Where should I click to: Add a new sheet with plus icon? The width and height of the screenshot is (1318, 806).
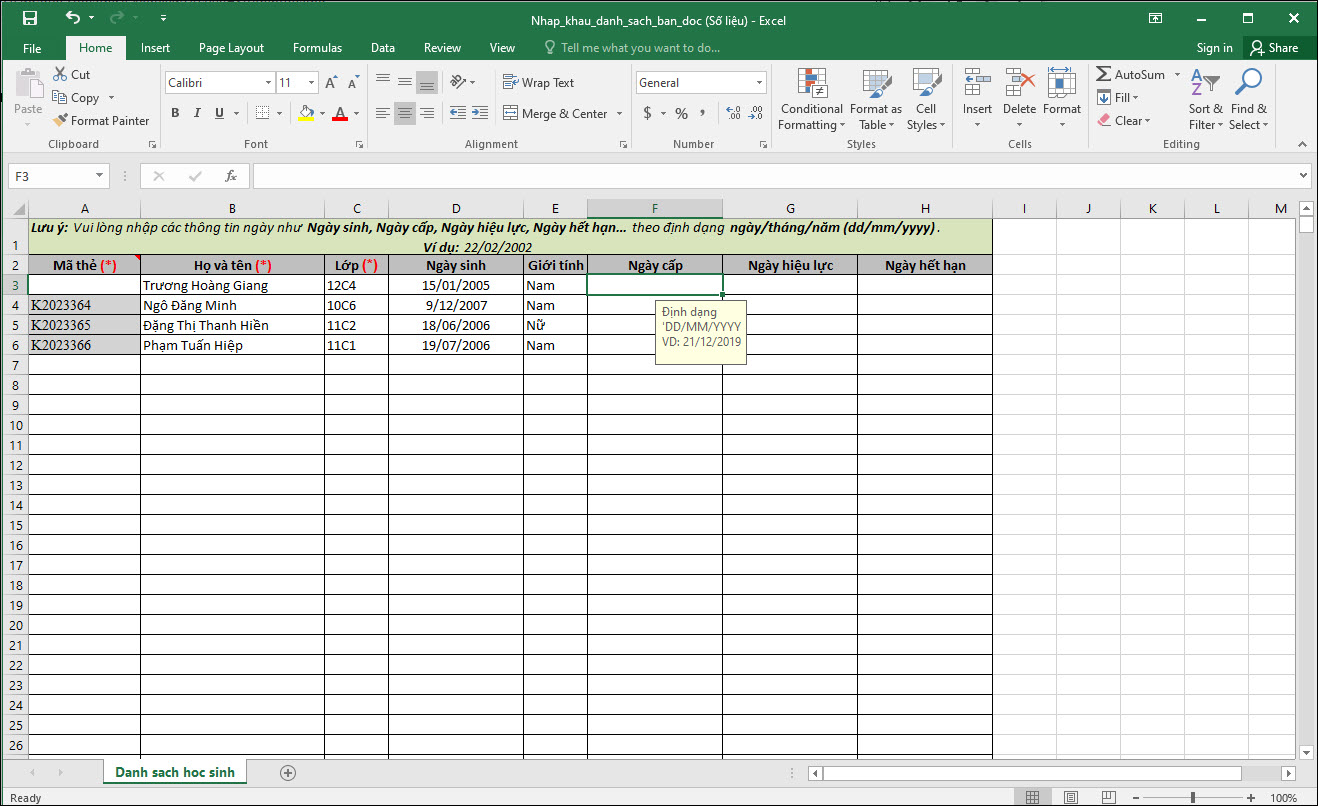[x=288, y=773]
